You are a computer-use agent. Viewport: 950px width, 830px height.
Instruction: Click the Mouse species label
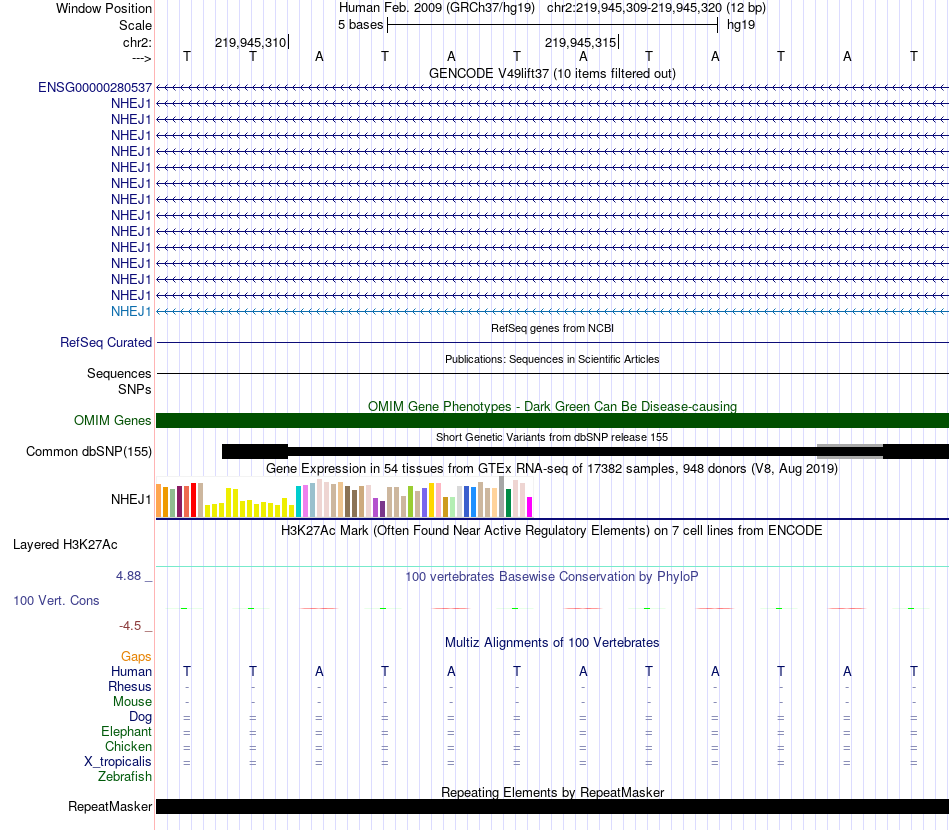[x=132, y=702]
